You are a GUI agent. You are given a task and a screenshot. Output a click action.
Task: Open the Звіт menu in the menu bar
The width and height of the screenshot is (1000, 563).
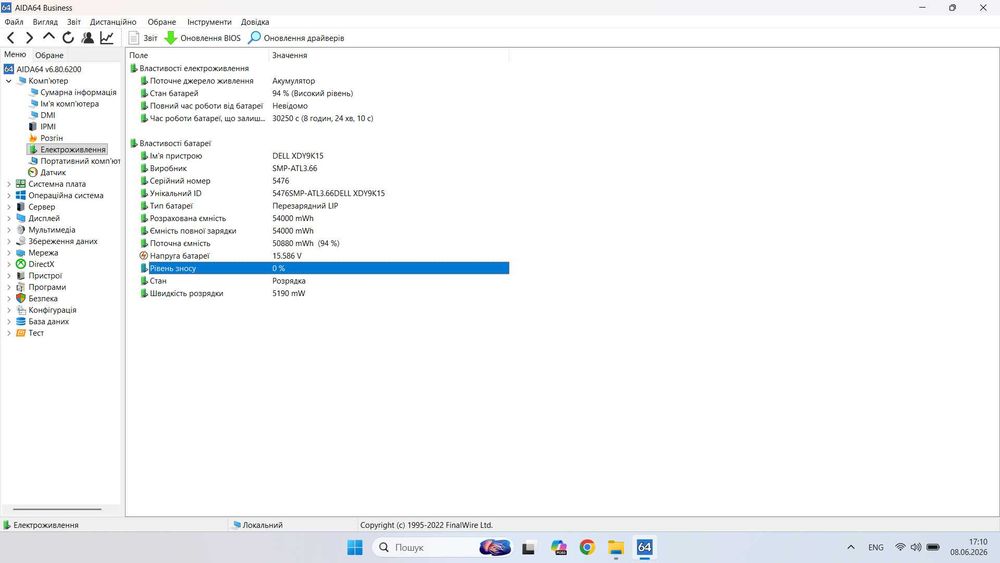point(74,22)
